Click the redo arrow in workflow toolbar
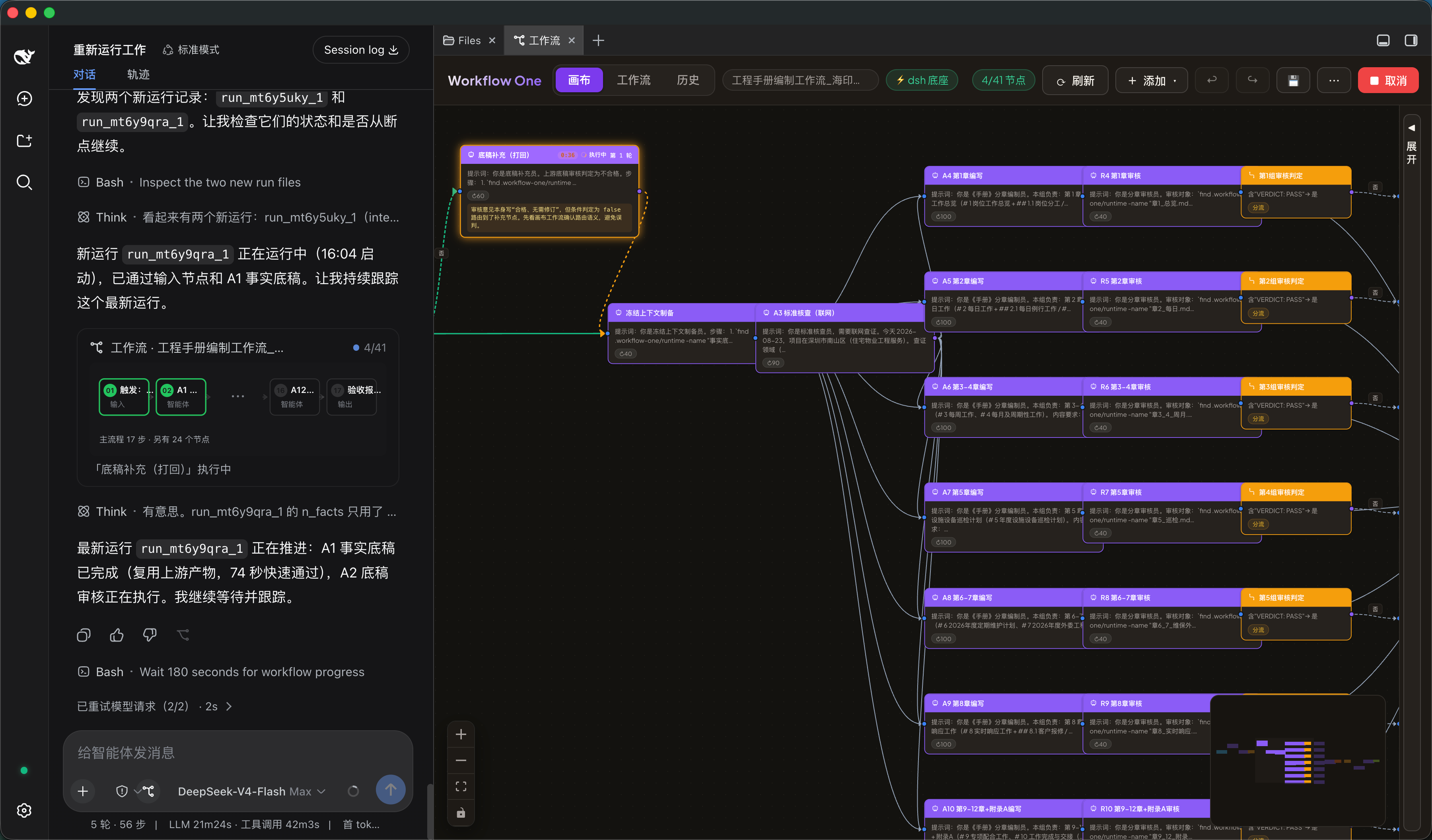Image resolution: width=1432 pixels, height=840 pixels. tap(1253, 80)
